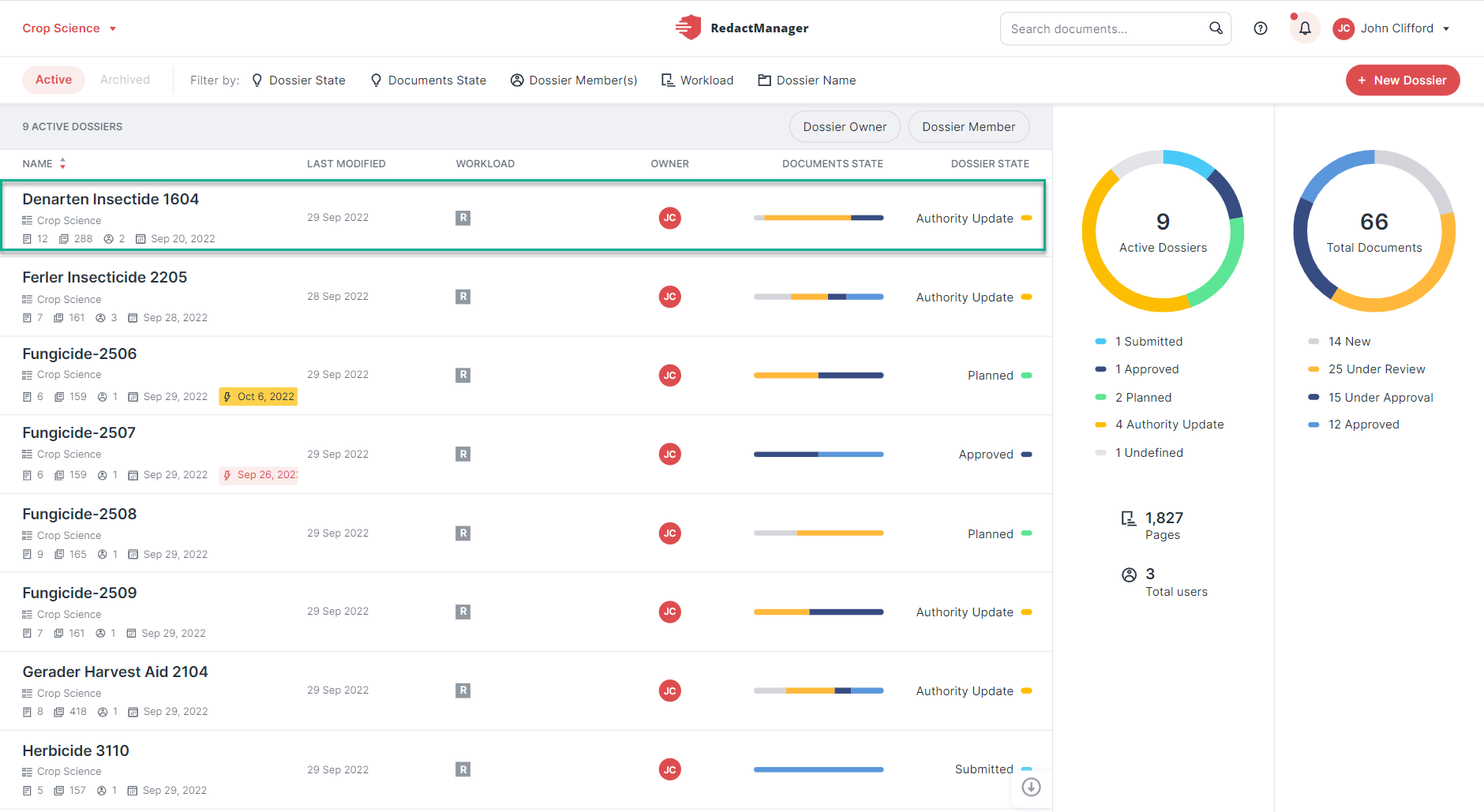Filter documents by 25 Under Review legend
The image size is (1484, 812).
(1366, 369)
